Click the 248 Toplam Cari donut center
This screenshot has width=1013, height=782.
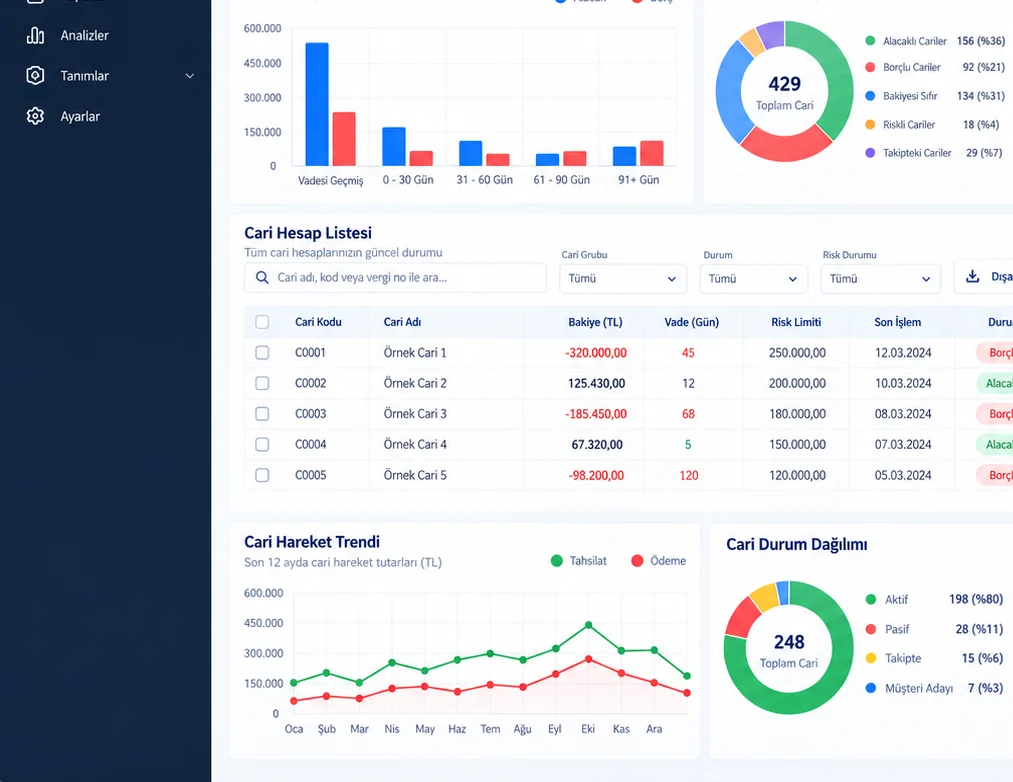789,651
